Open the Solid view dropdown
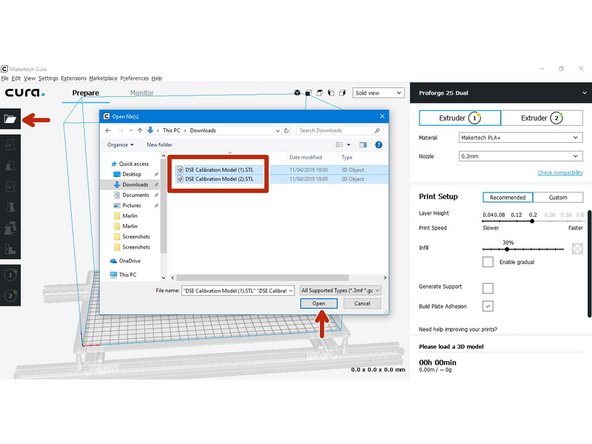This screenshot has height=444, width=592. click(378, 93)
